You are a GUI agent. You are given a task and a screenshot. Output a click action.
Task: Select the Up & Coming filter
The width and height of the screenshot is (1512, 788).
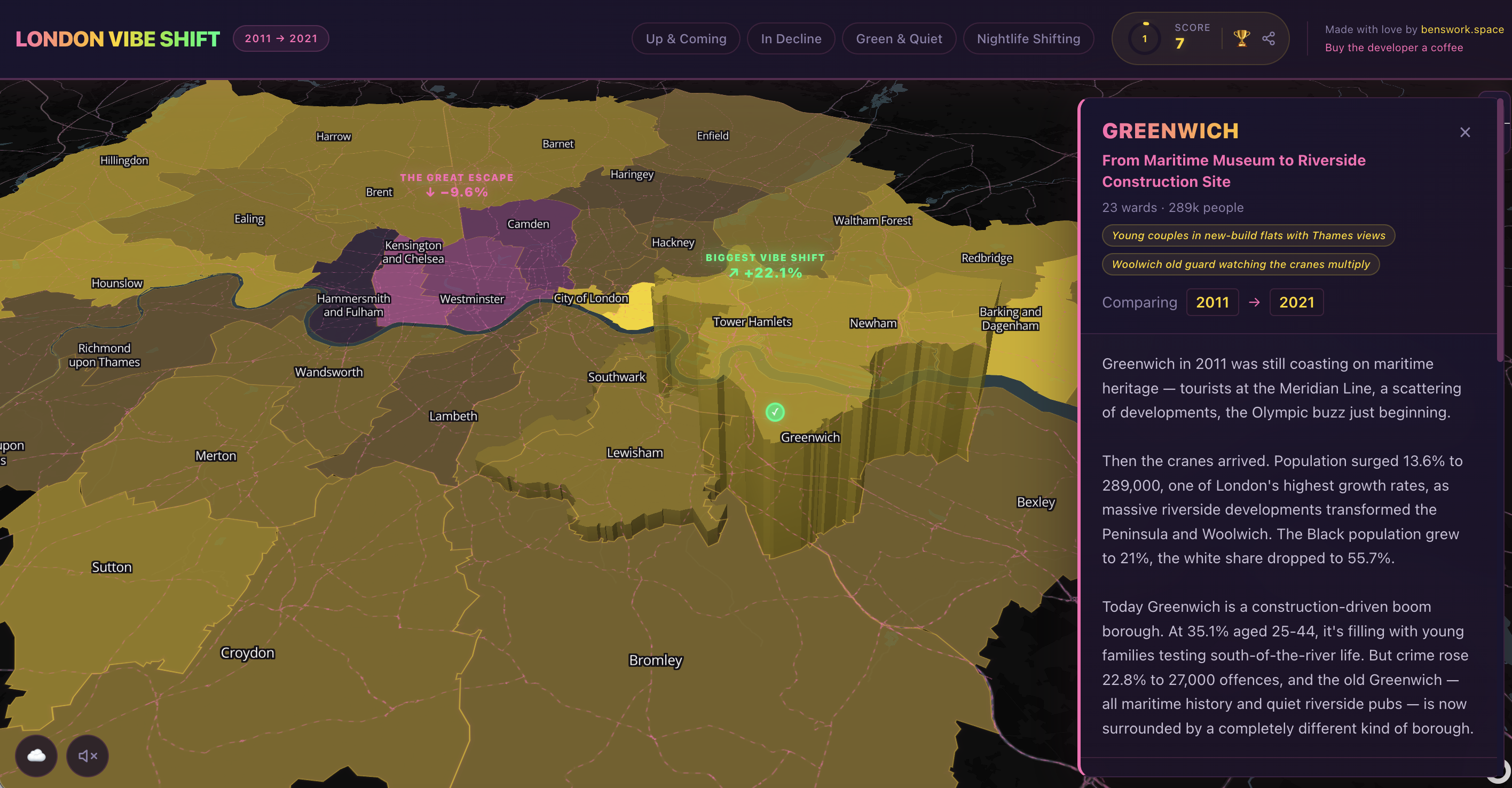(686, 39)
